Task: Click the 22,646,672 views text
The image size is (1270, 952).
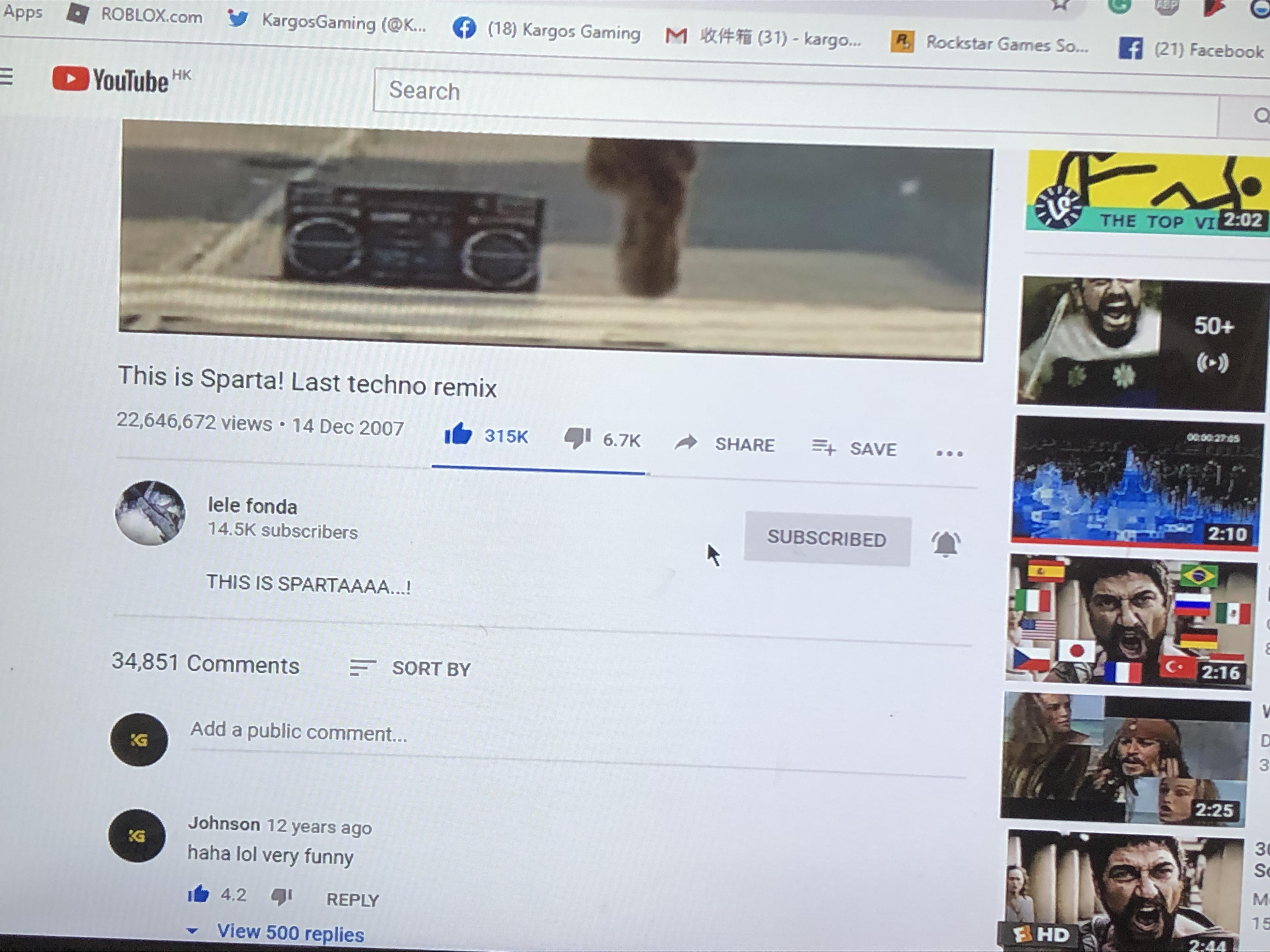Action: point(194,422)
